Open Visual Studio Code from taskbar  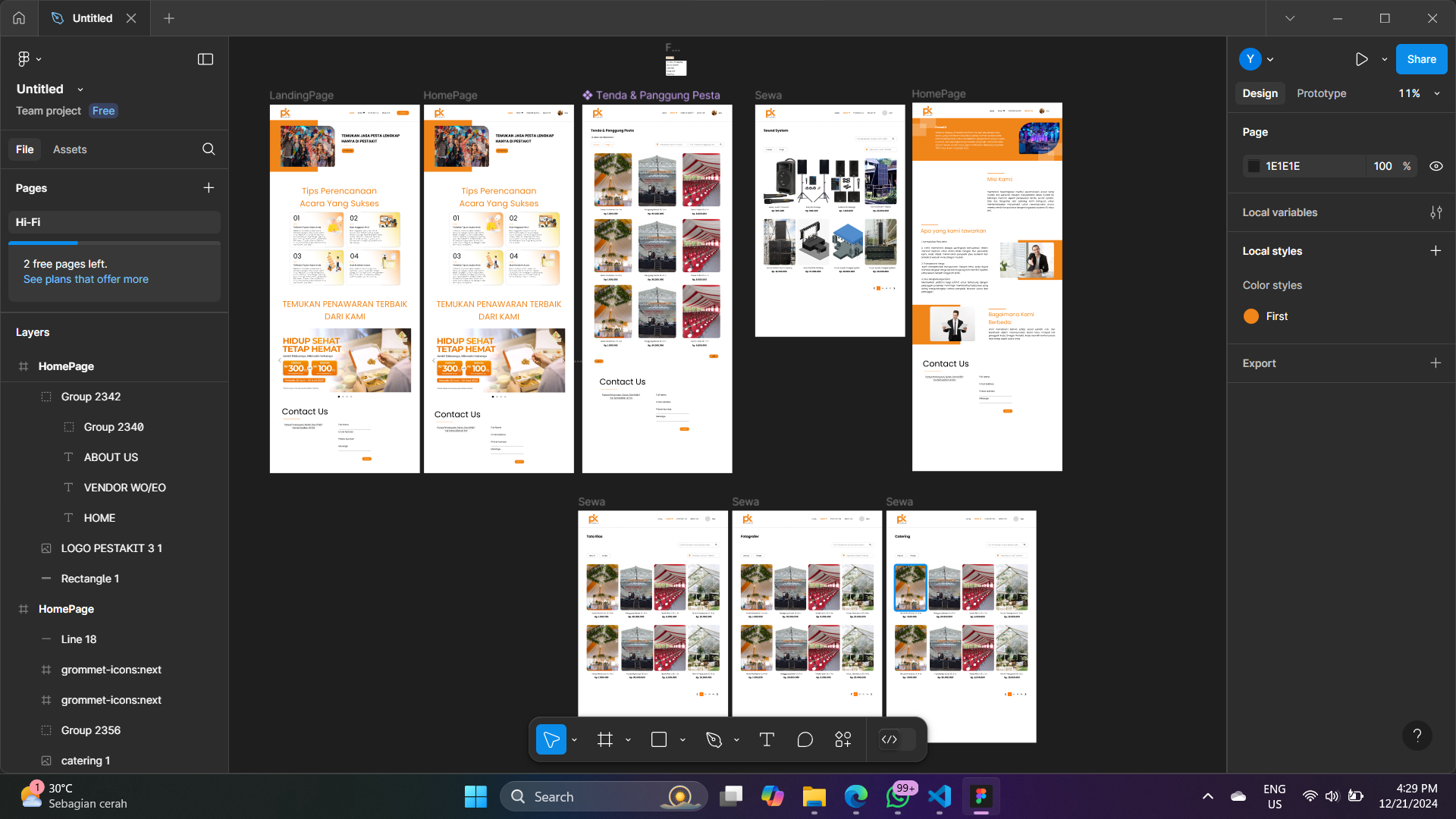click(940, 796)
